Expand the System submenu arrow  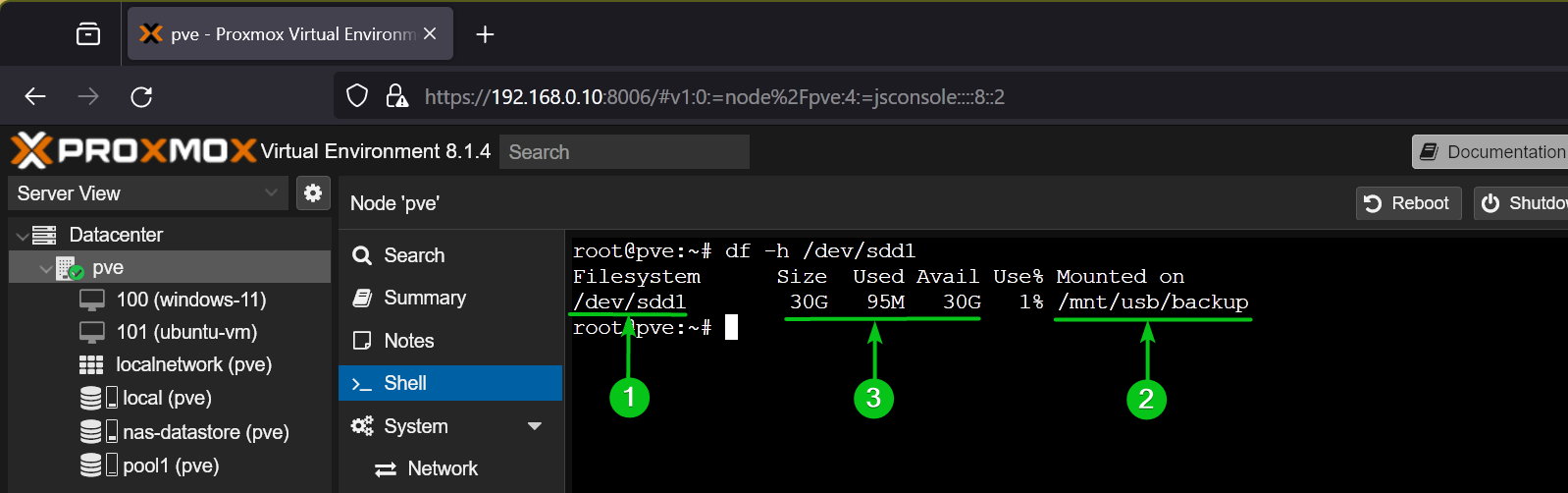click(535, 426)
